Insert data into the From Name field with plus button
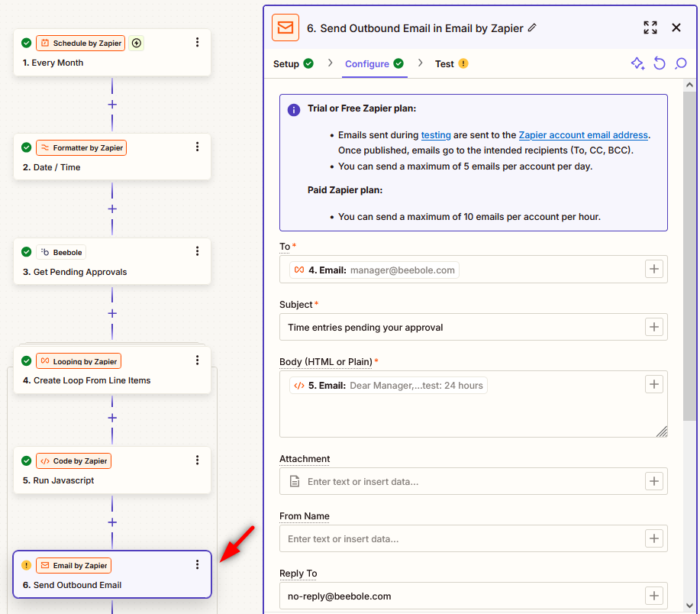 pyautogui.click(x=654, y=539)
